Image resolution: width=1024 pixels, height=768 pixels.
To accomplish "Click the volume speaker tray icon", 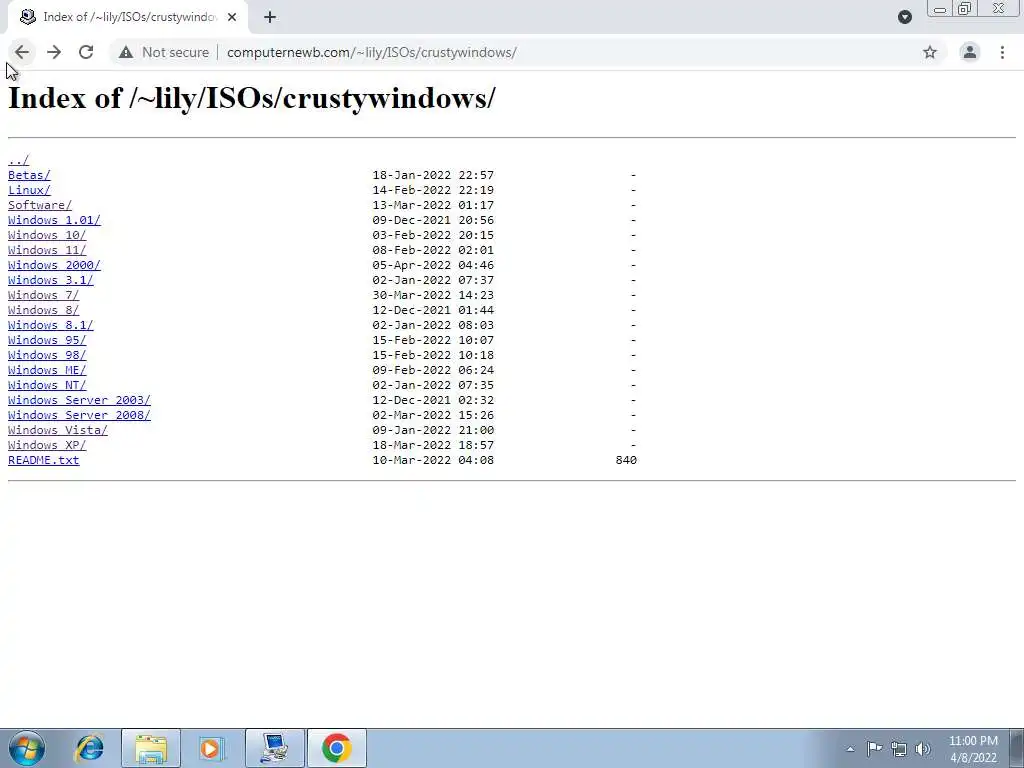I will (923, 749).
